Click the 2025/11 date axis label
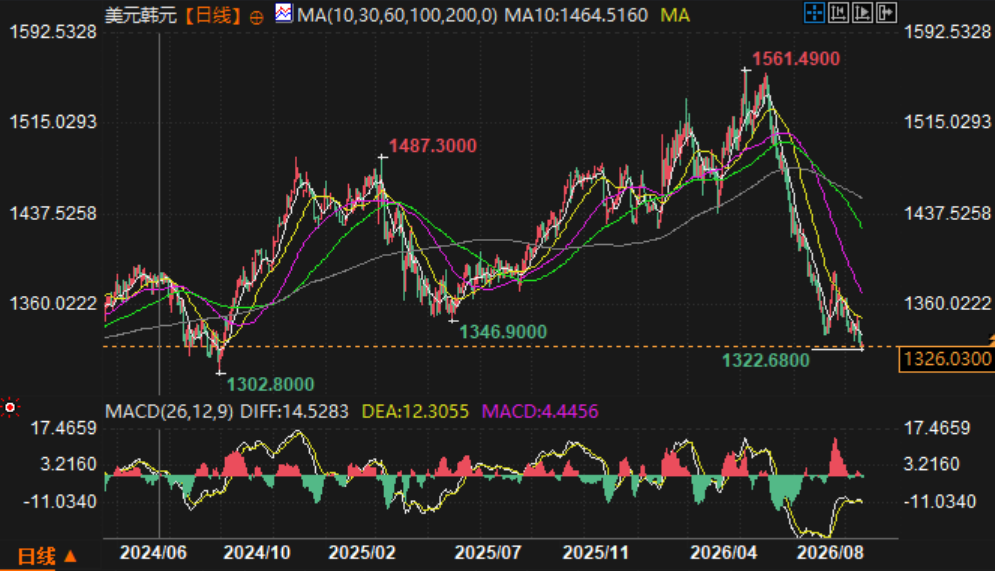This screenshot has height=571, width=995. (595, 553)
